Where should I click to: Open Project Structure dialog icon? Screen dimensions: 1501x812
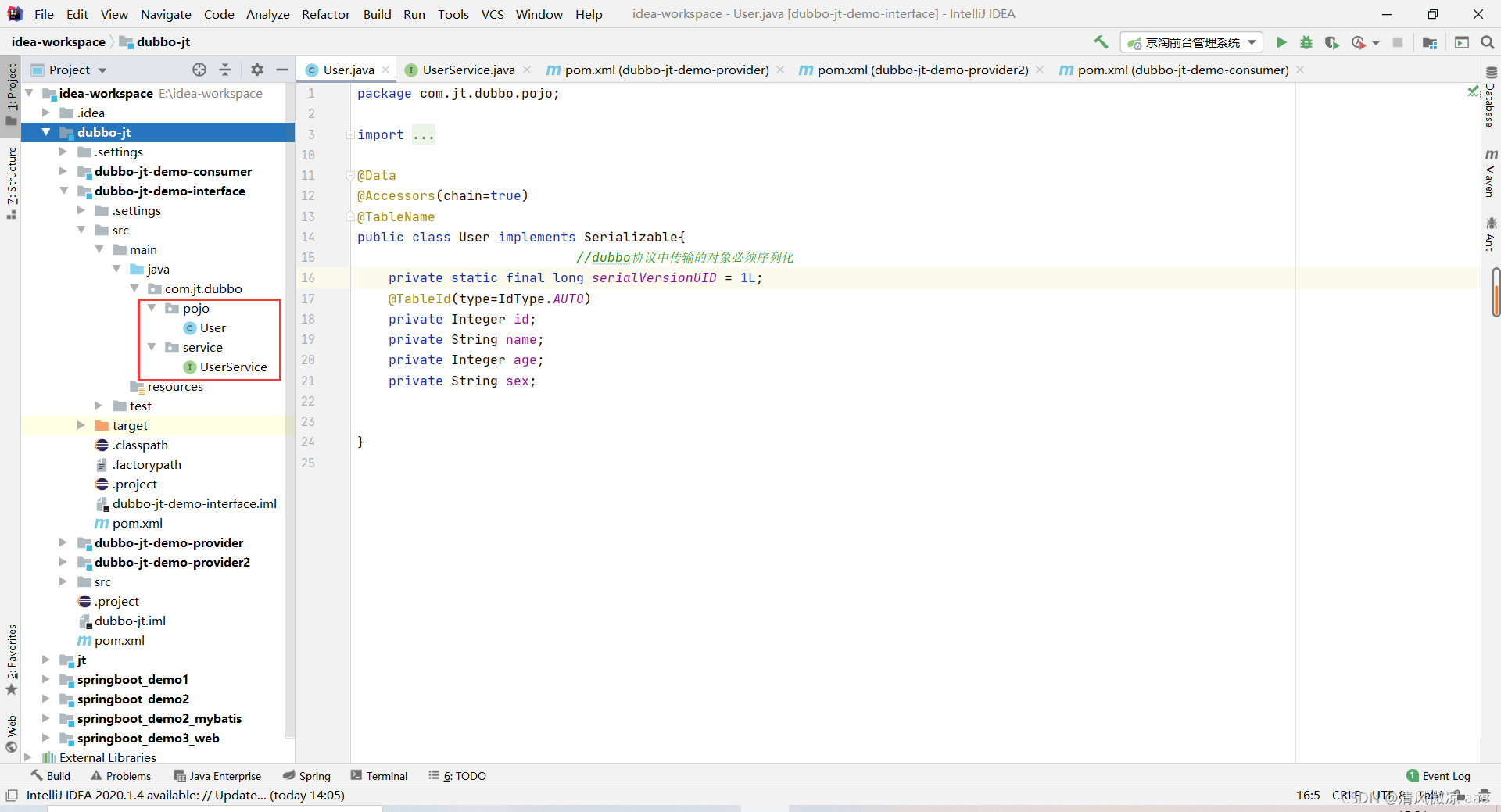click(x=1430, y=42)
